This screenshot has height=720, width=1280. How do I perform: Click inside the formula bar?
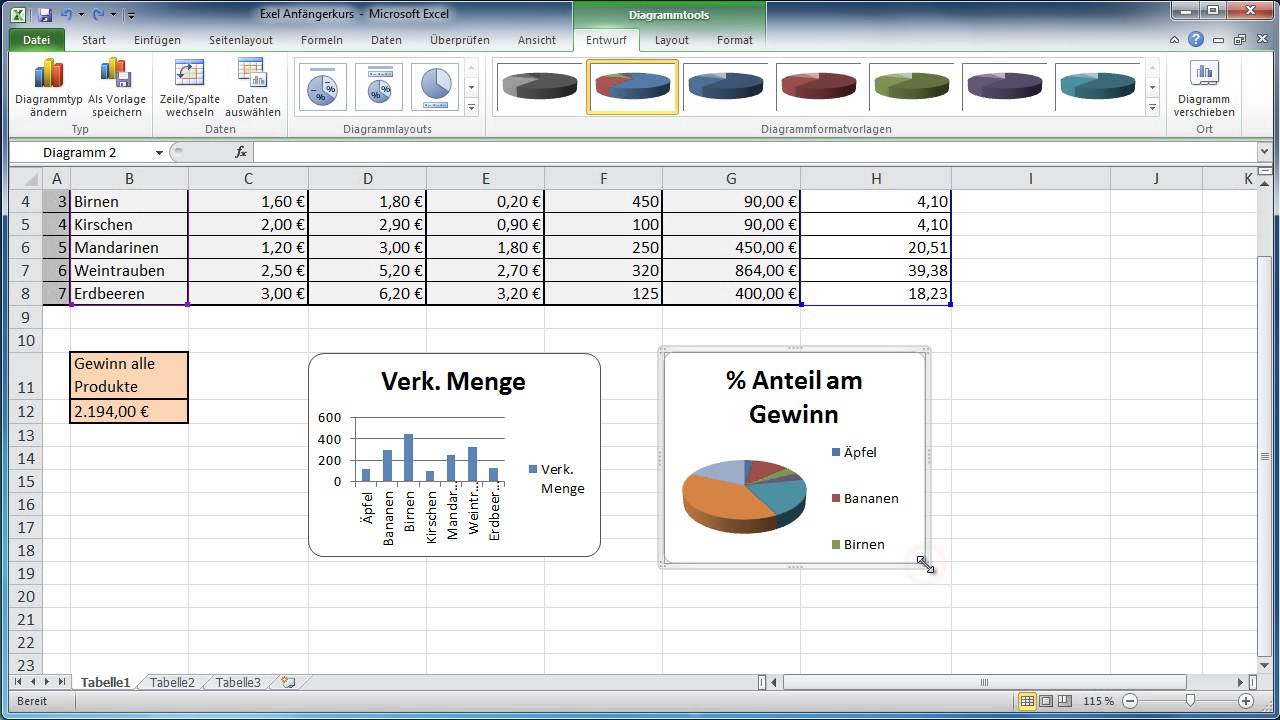pyautogui.click(x=755, y=152)
